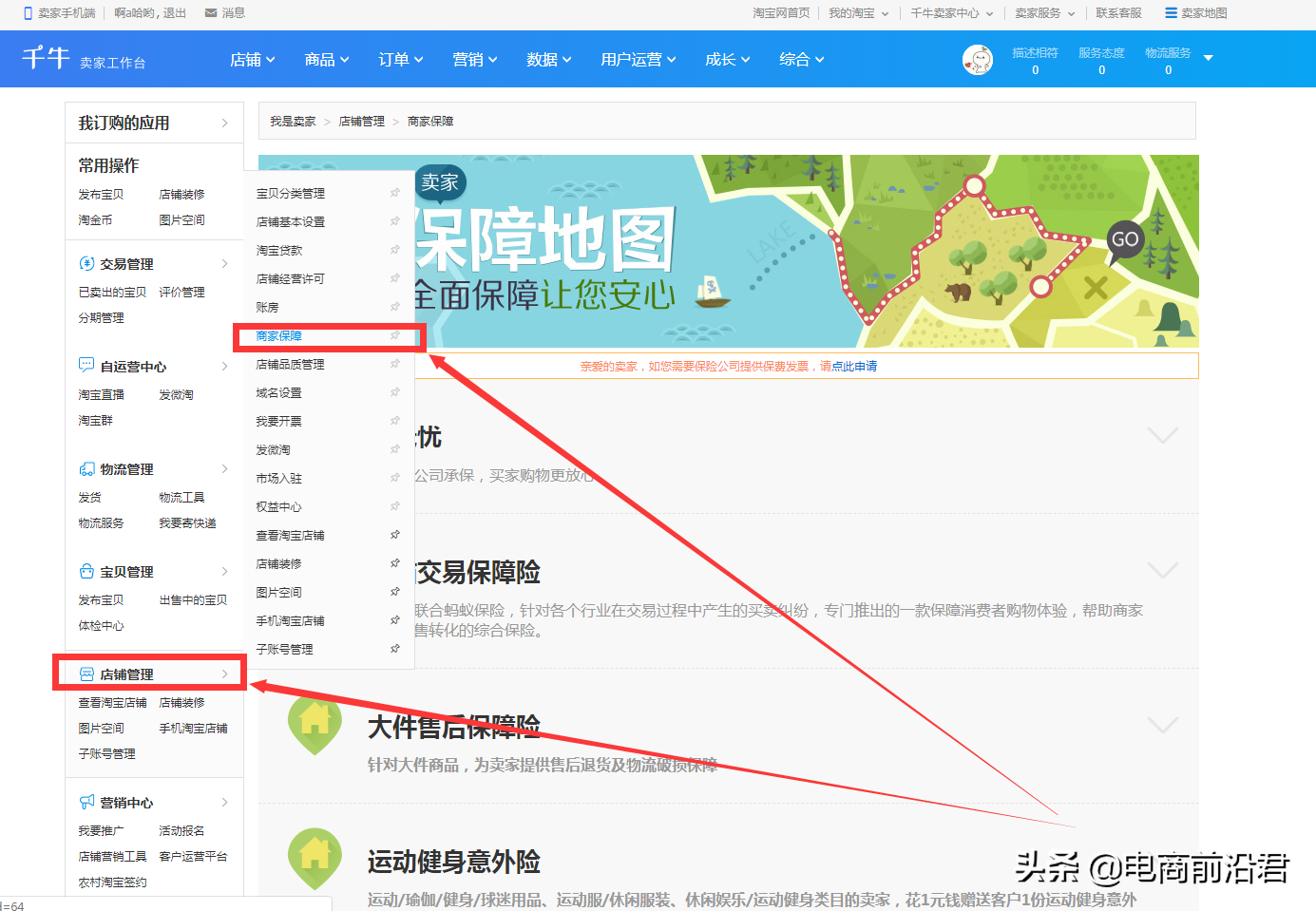
Task: Select 店铺基本设置 in the submenu
Action: (x=291, y=221)
